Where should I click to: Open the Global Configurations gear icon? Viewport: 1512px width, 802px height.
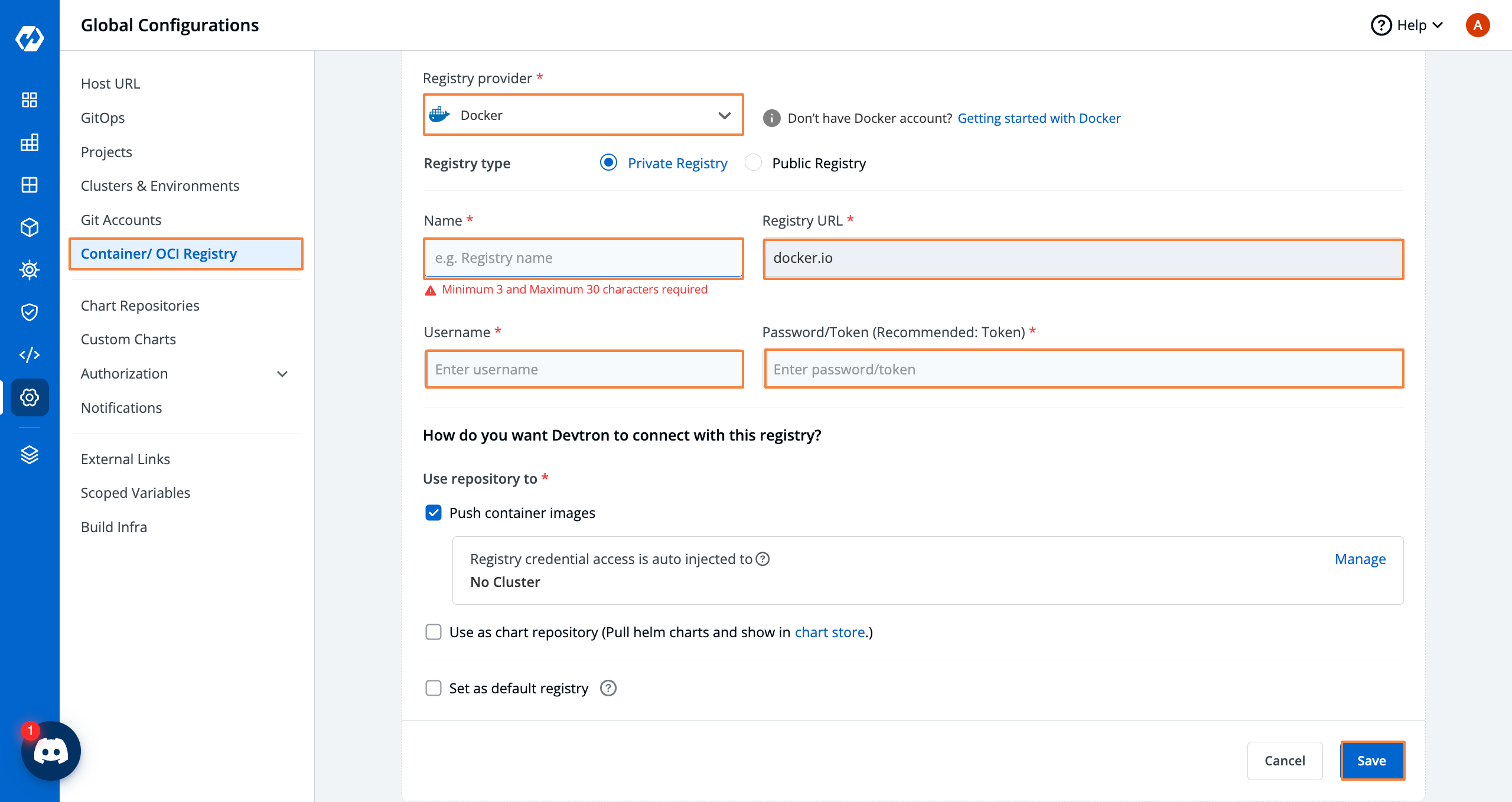coord(30,397)
